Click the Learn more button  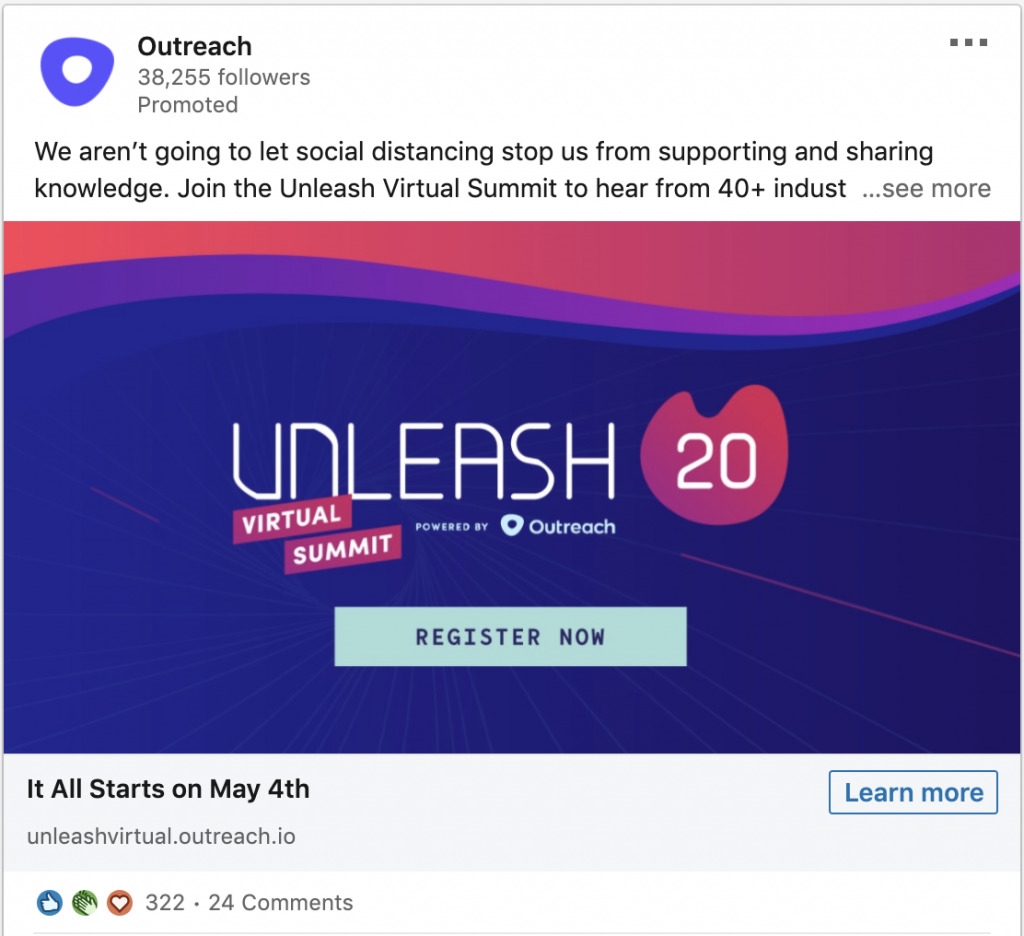click(913, 792)
